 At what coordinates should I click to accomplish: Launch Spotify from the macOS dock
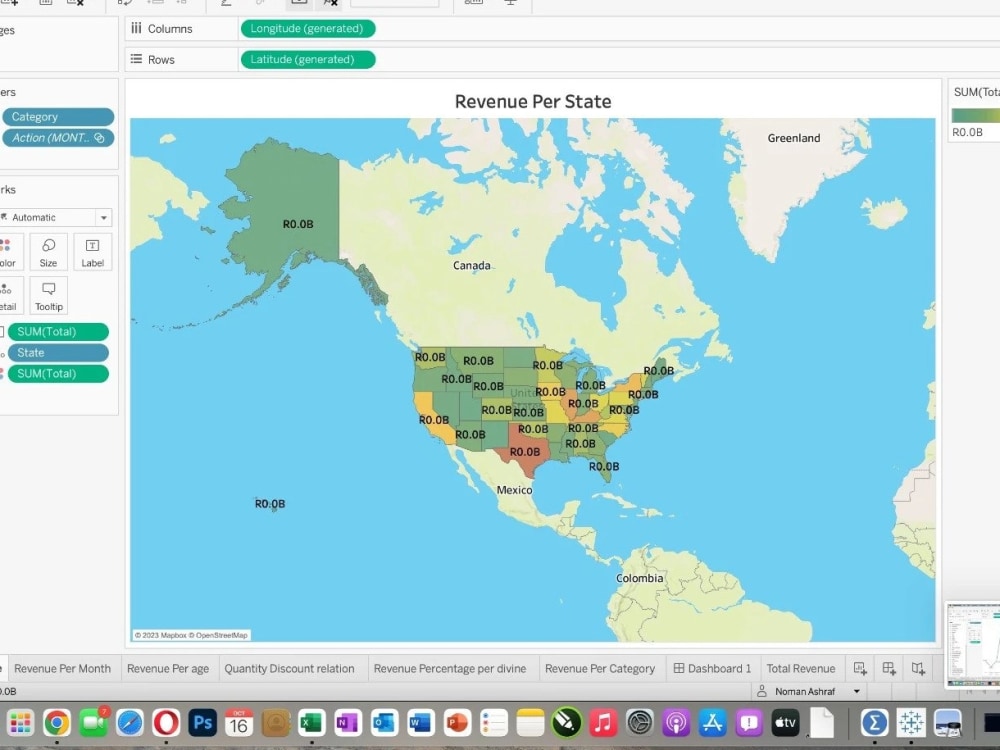pos(566,722)
